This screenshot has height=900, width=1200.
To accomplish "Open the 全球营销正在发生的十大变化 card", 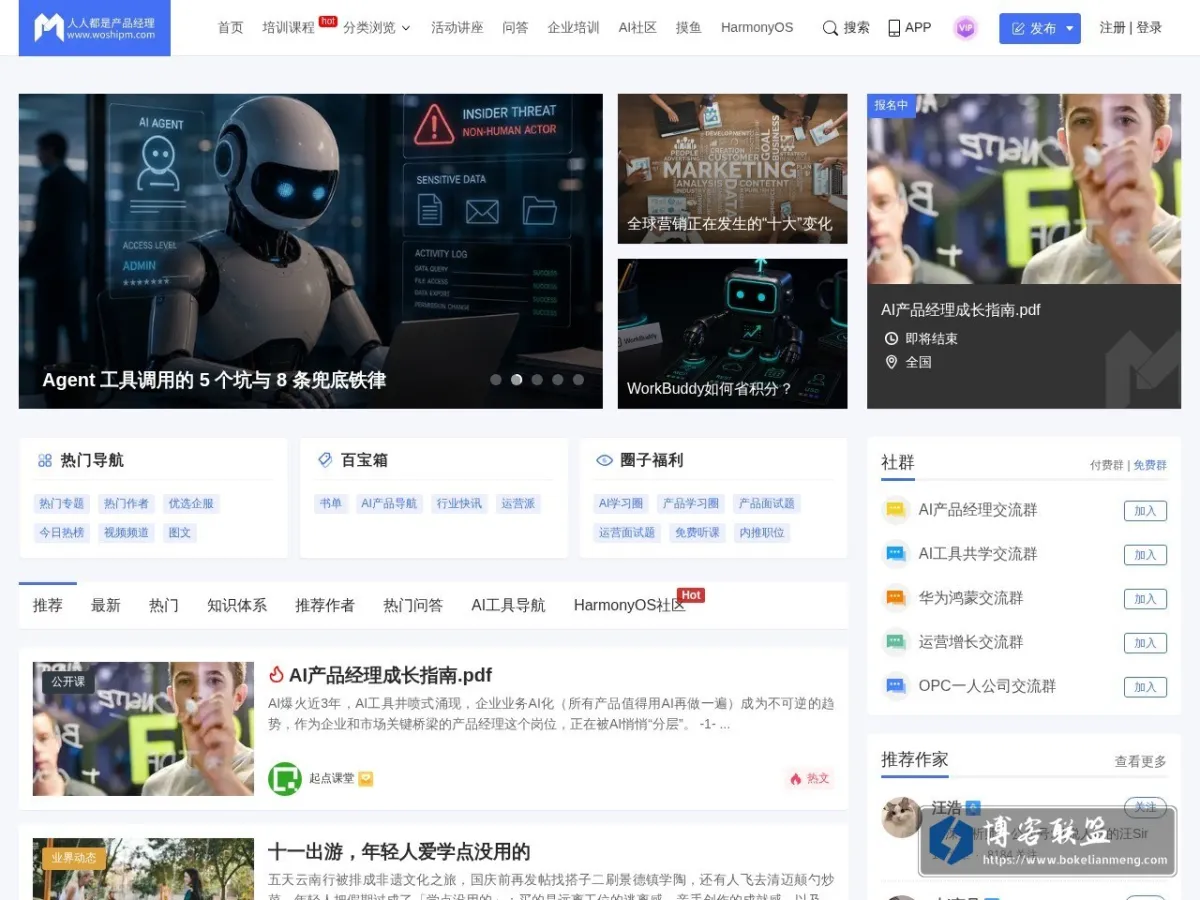I will point(732,169).
